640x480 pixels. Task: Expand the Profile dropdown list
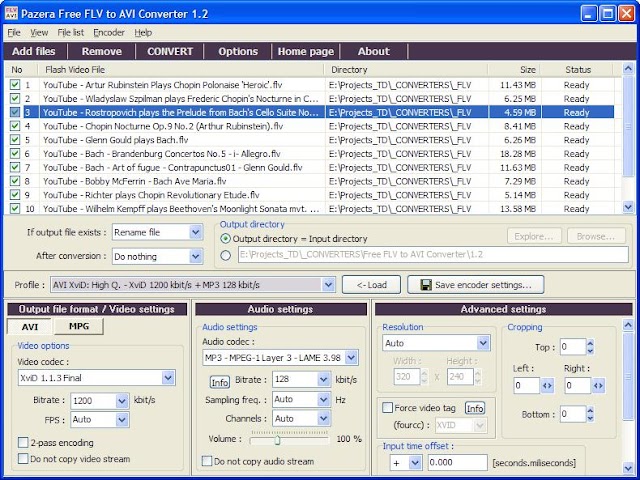click(328, 285)
